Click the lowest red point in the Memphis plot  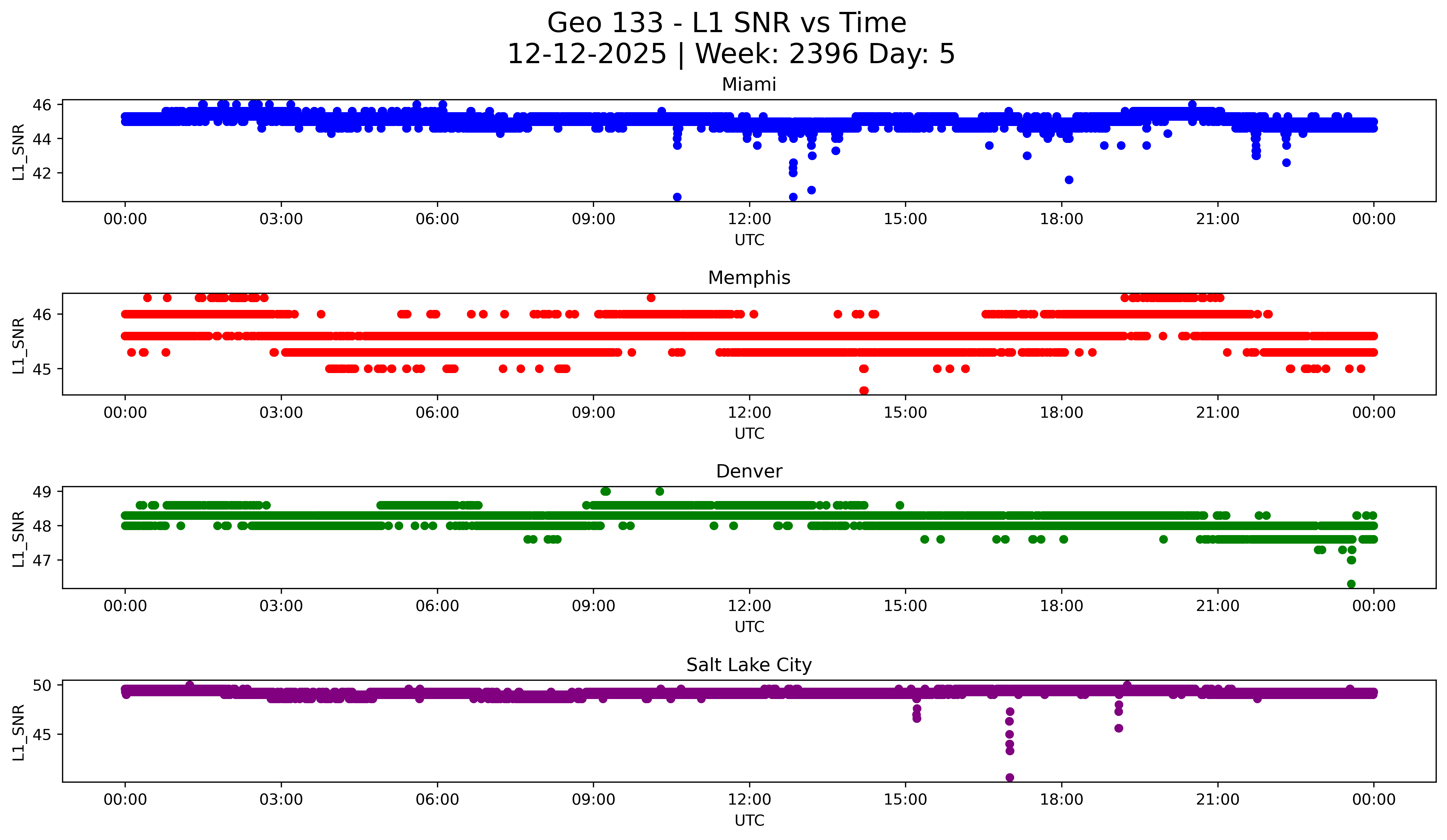pos(863,391)
